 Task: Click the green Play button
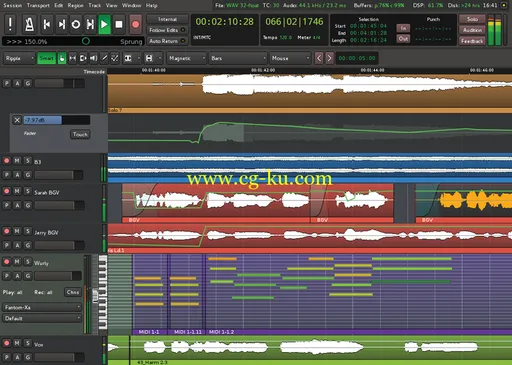click(104, 24)
